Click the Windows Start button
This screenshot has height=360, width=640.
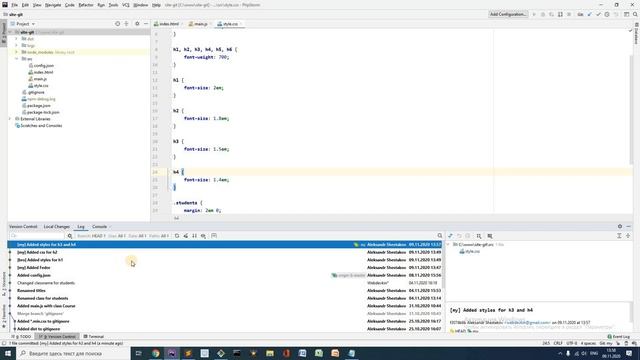coord(8,353)
